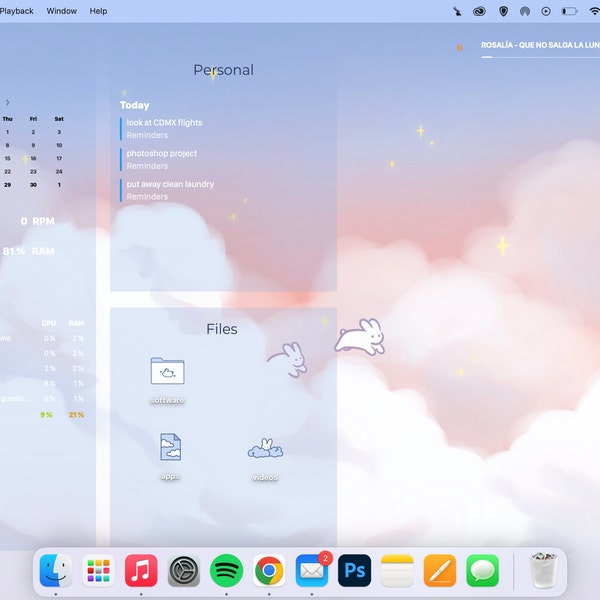The height and width of the screenshot is (600, 600).
Task: Launch Photoshop from the Dock
Action: pyautogui.click(x=354, y=571)
